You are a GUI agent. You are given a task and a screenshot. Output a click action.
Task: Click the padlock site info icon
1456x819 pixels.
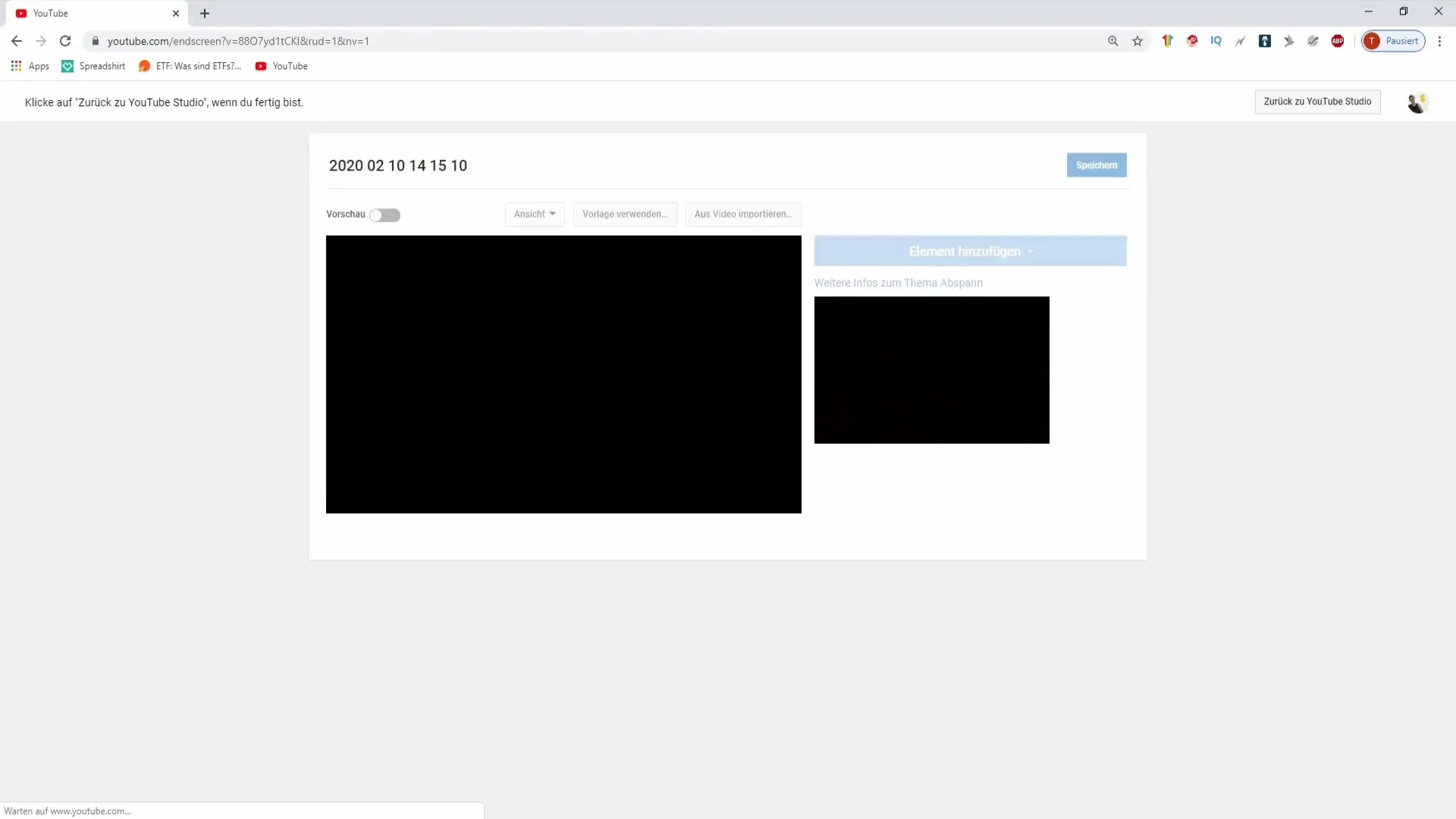click(96, 41)
